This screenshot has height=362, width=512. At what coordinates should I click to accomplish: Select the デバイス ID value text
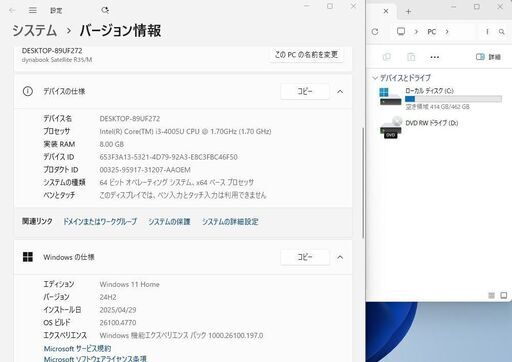[168, 157]
